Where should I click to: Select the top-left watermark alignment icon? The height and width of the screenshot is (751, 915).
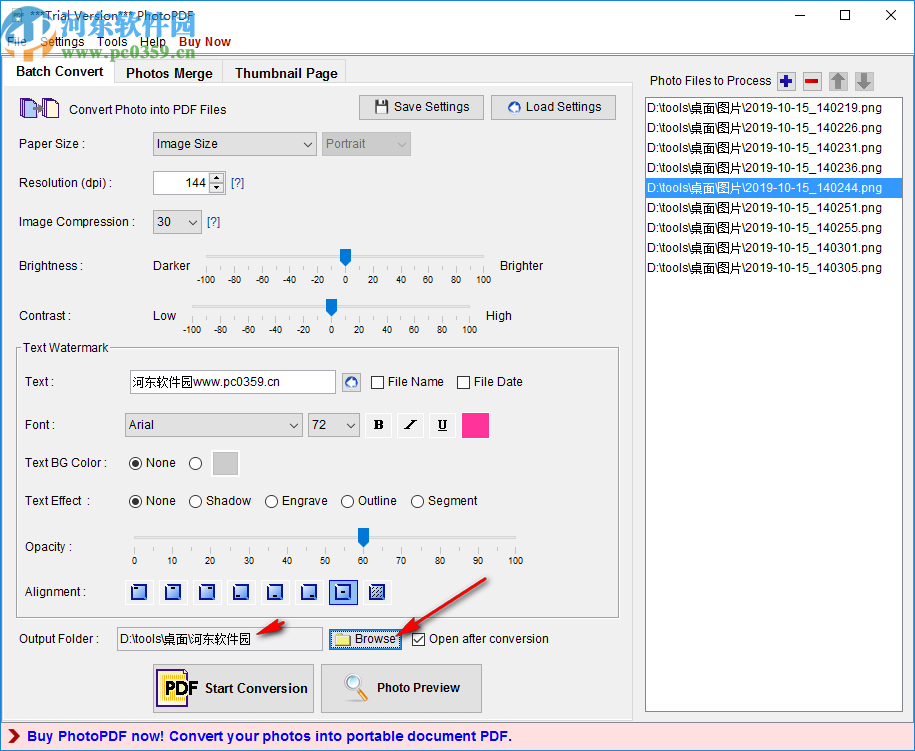click(x=138, y=592)
